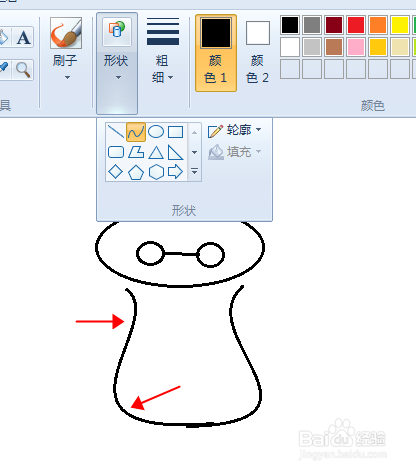Open the 刷子 brush dropdown arrow
The width and height of the screenshot is (416, 472).
(67, 77)
